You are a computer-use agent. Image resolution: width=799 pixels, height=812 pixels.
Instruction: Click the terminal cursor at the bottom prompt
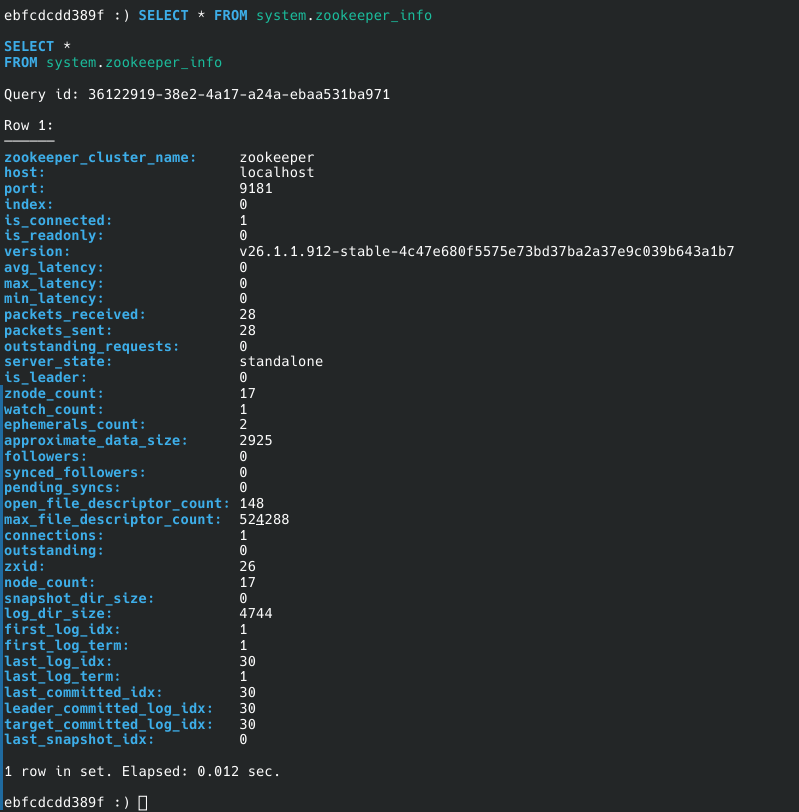tap(143, 802)
